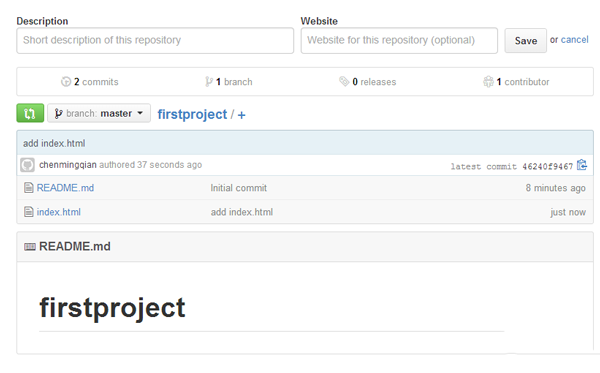Focus the Website input field

pyautogui.click(x=399, y=40)
